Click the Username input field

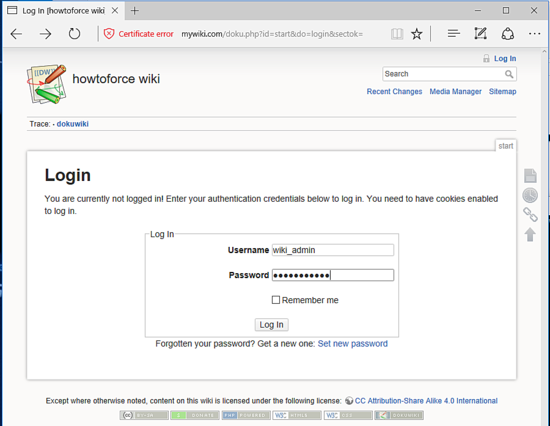(333, 250)
